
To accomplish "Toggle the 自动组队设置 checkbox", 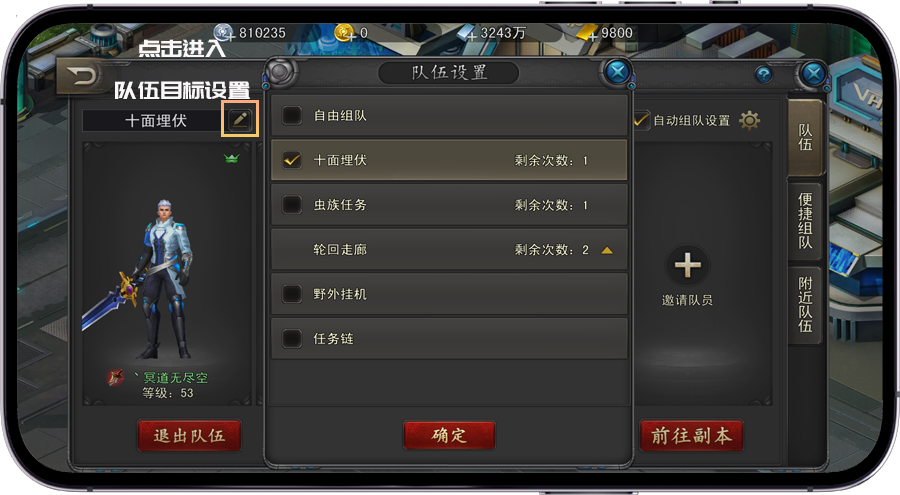I will pyautogui.click(x=641, y=120).
